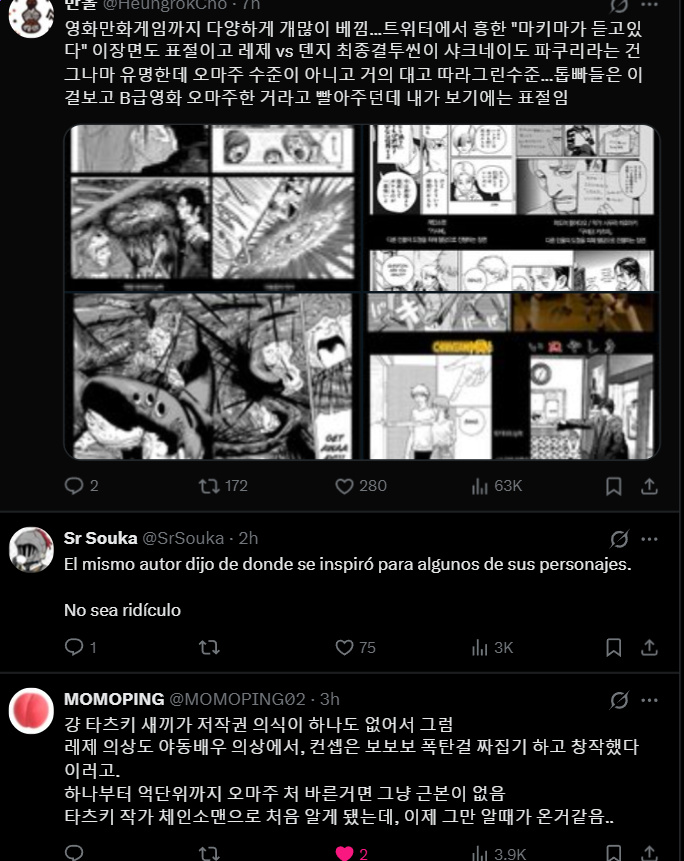This screenshot has height=861, width=684.
Task: Bookmark Sr Souka's tweet
Action: tap(613, 647)
